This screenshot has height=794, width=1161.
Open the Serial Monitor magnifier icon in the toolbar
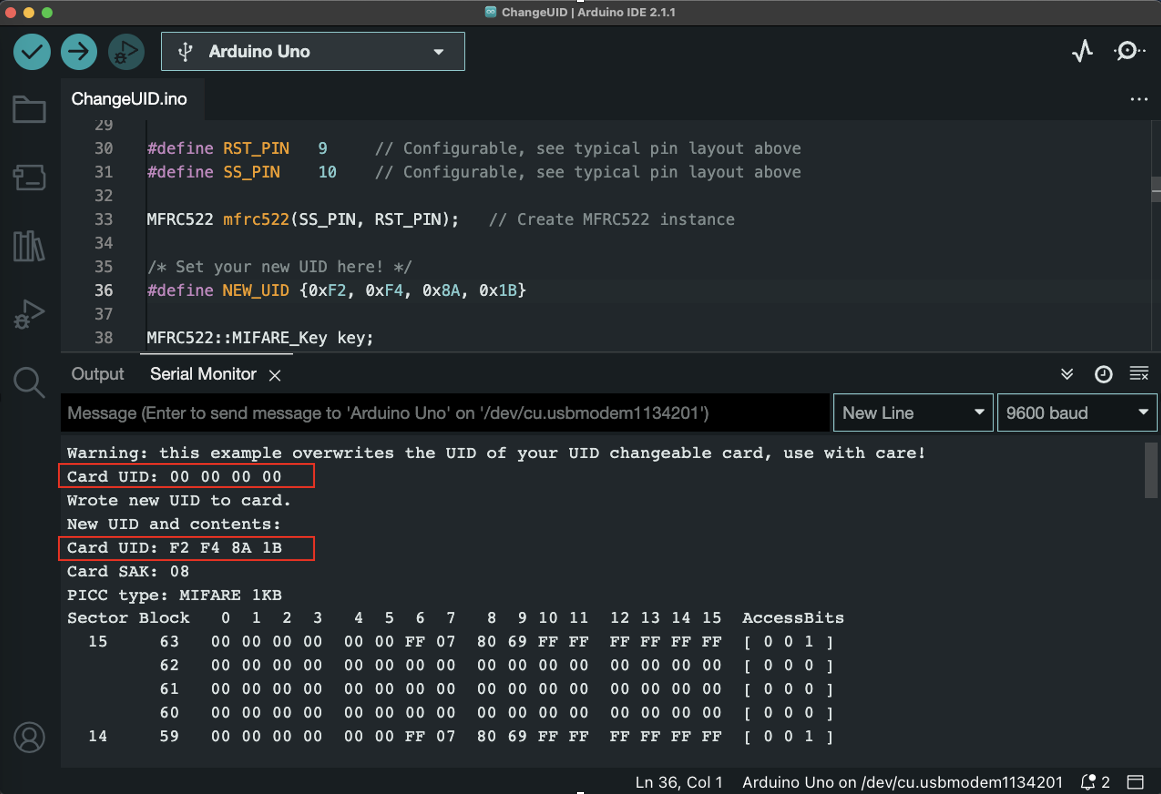pyautogui.click(x=1128, y=51)
